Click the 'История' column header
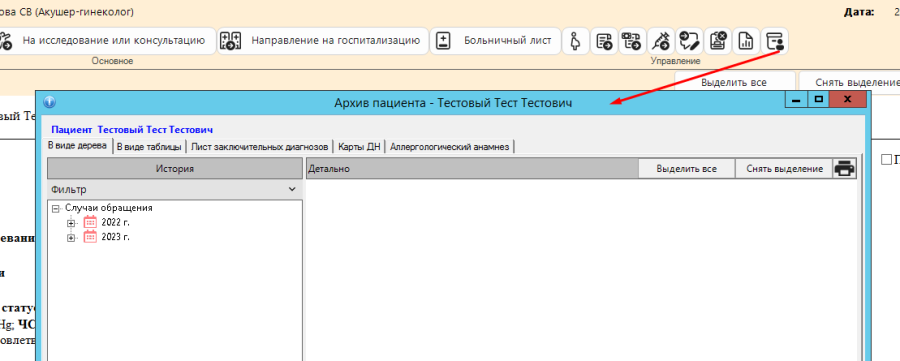900x361 pixels. coord(174,169)
